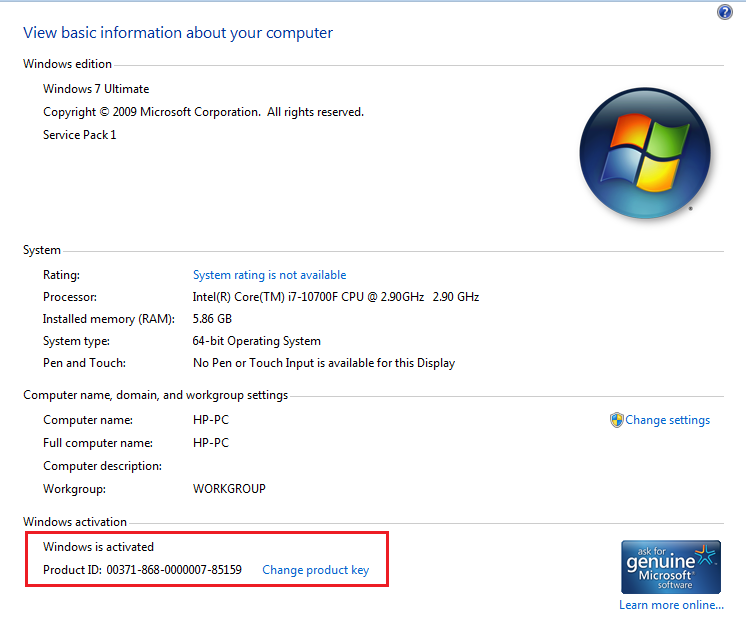Image resolution: width=746 pixels, height=623 pixels.
Task: Click the Computer description: label
Action: tap(102, 466)
